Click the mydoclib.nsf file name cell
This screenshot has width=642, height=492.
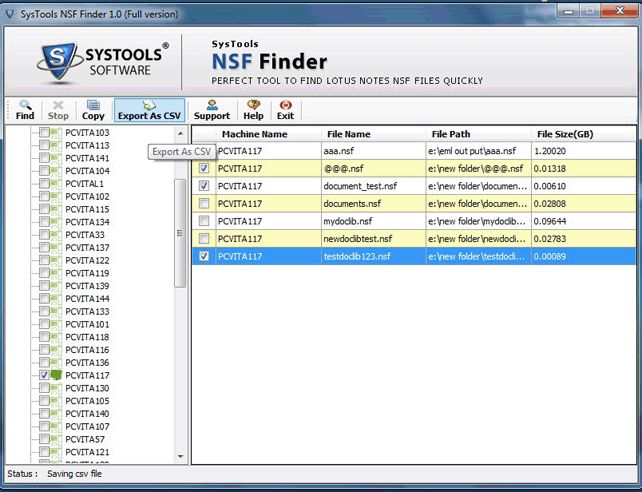[x=373, y=221]
